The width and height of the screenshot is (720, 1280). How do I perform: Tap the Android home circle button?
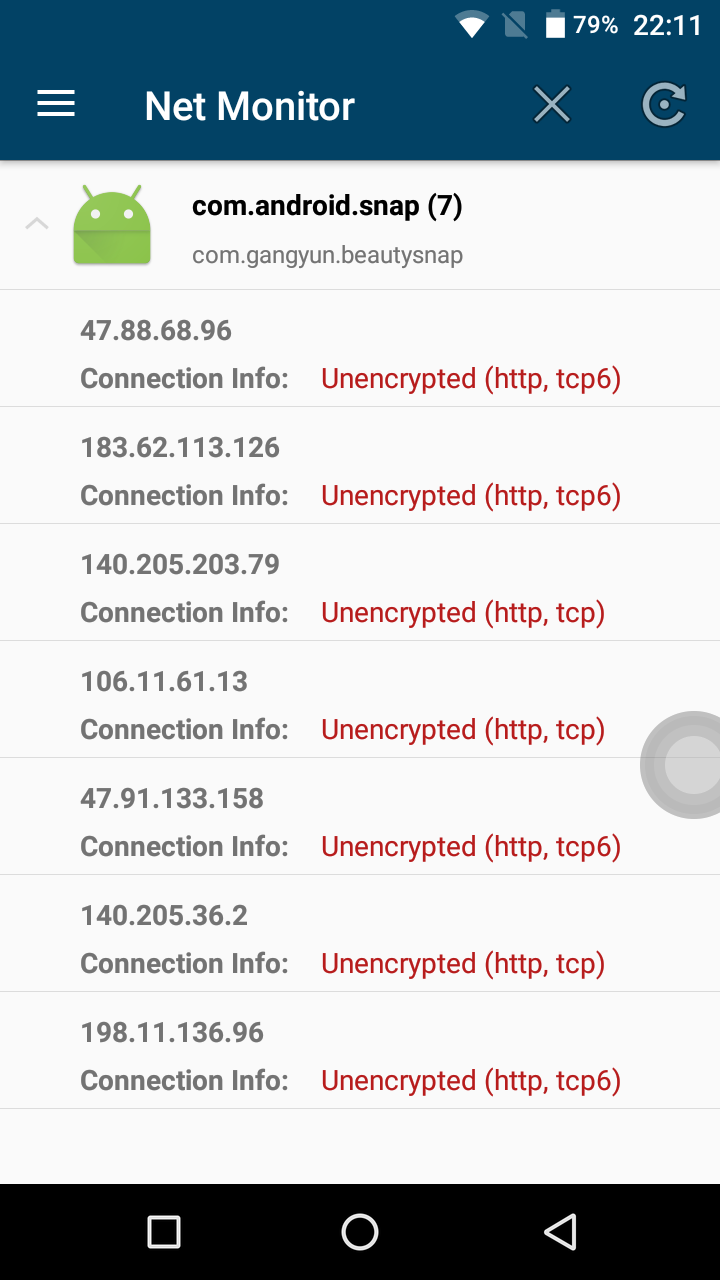coord(360,1232)
